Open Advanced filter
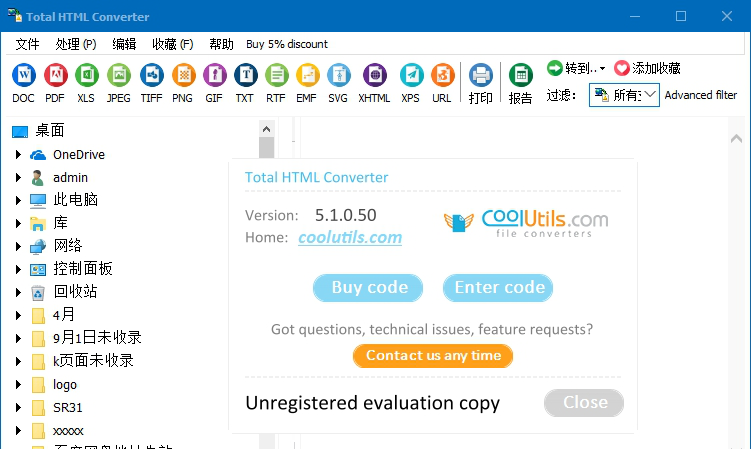Image resolution: width=751 pixels, height=466 pixels. coord(701,95)
